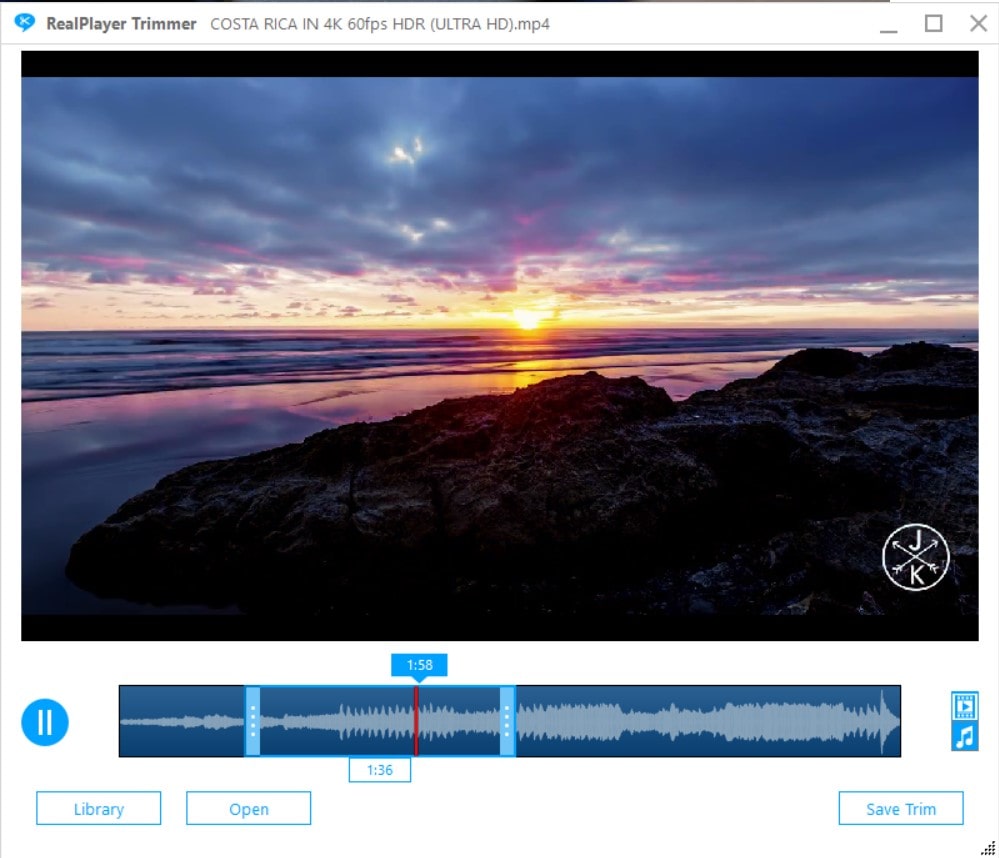
Task: Click the right trim end handle
Action: tap(507, 721)
